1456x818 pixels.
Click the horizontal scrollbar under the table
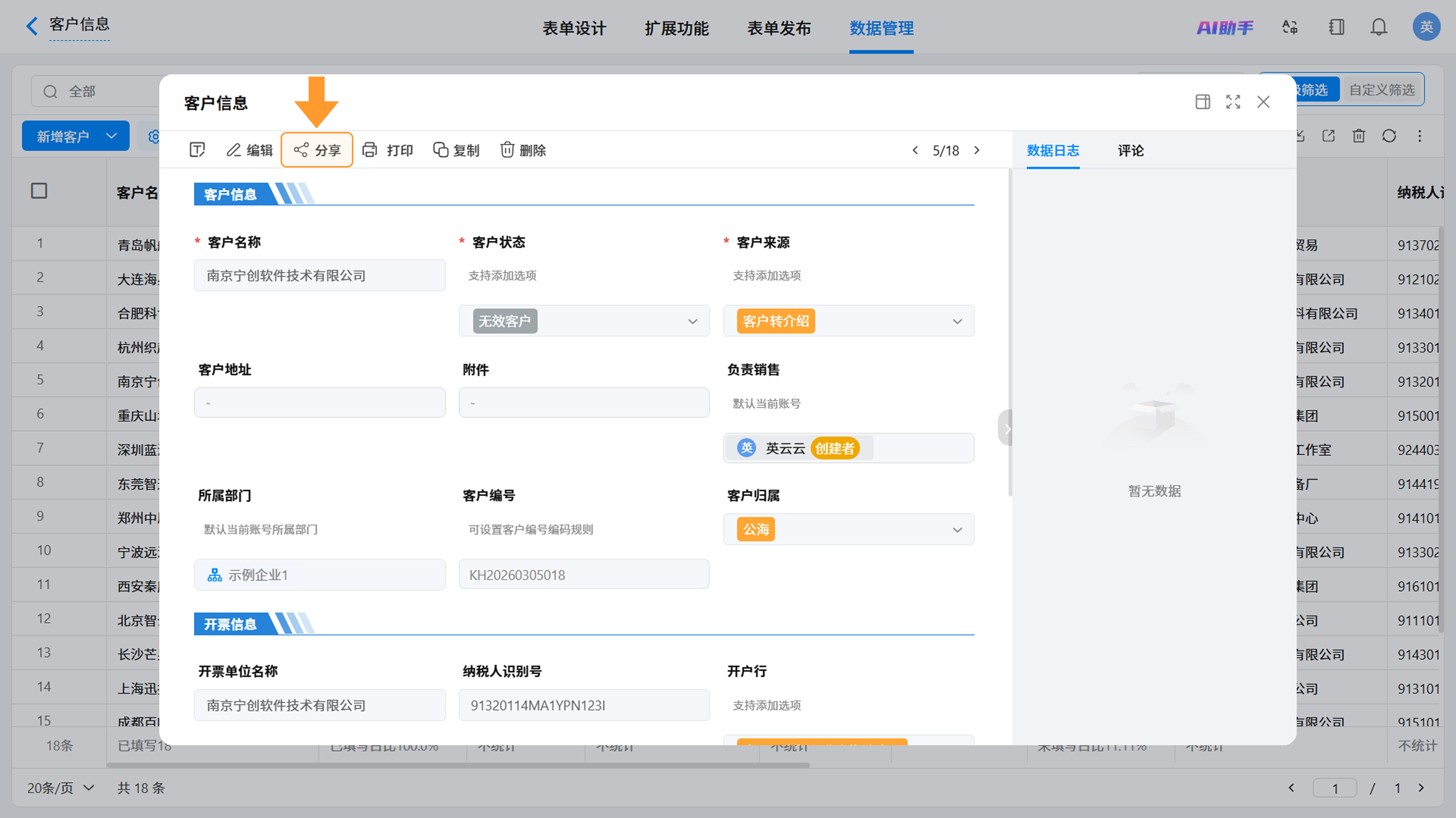(458, 765)
